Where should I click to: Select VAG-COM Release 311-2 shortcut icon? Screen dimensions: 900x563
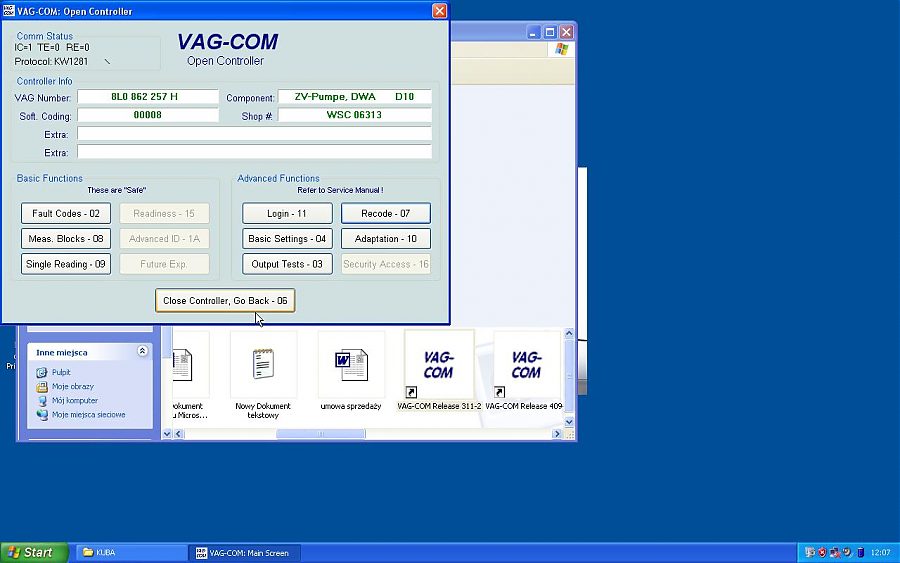coord(439,365)
